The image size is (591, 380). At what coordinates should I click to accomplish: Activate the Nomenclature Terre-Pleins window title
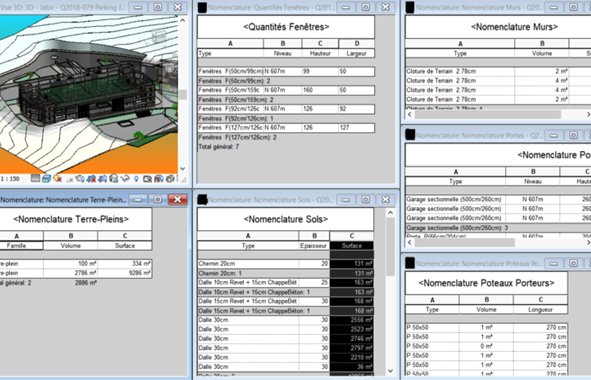(x=63, y=200)
